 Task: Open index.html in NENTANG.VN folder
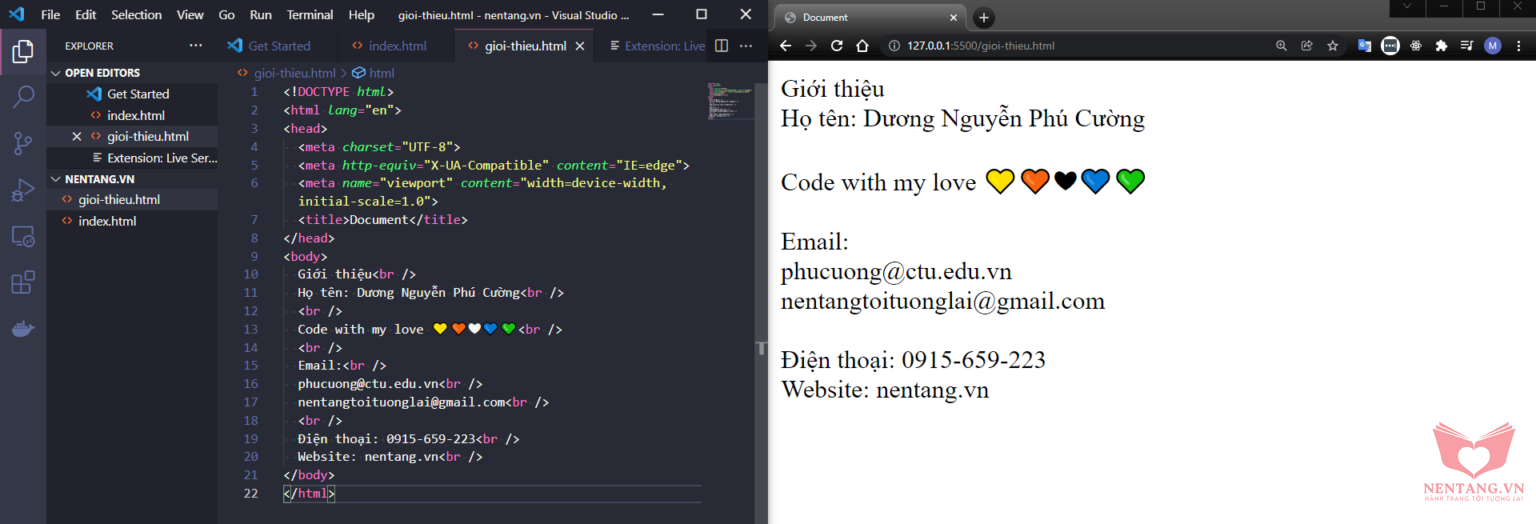107,221
